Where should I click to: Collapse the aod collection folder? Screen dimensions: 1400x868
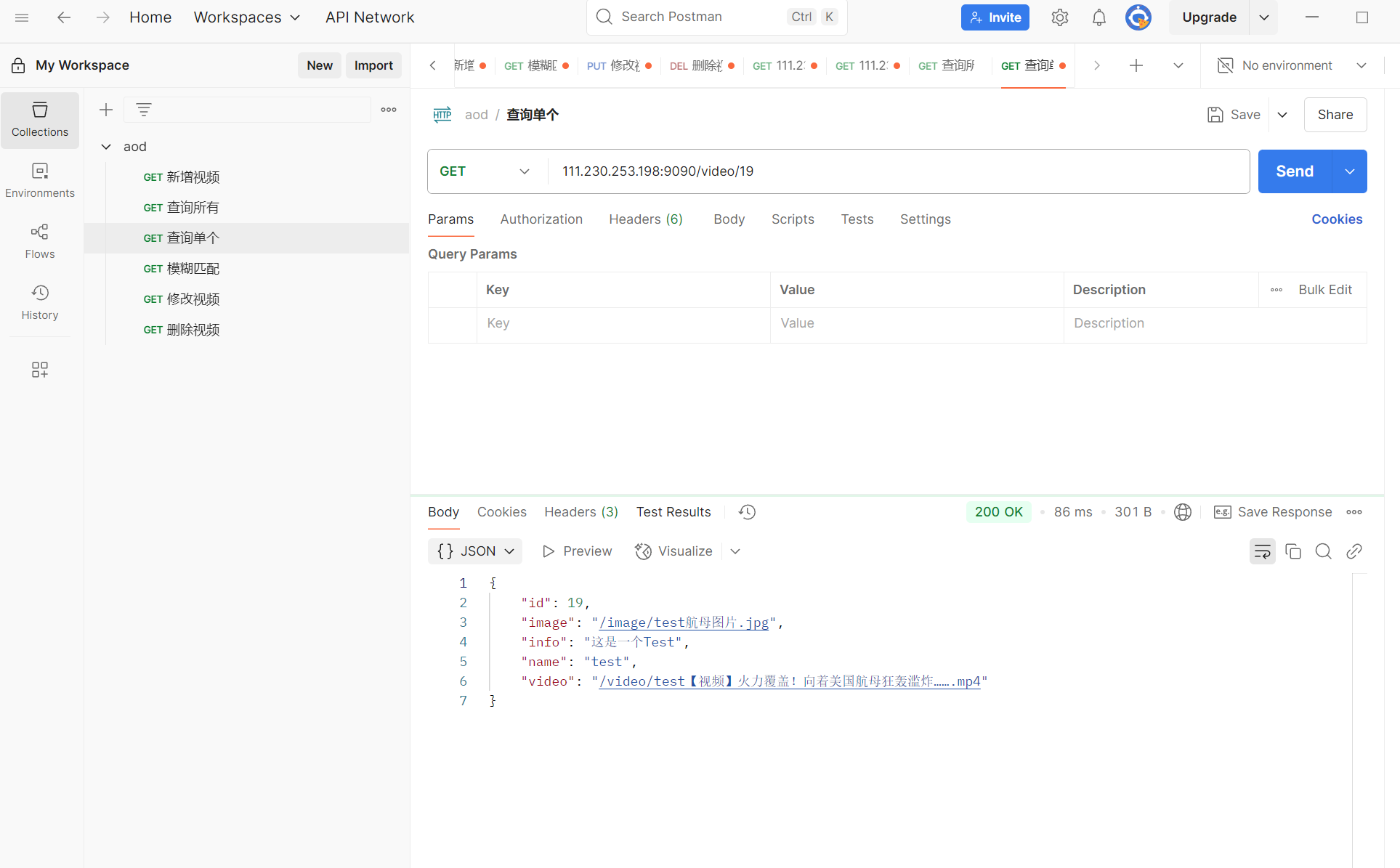(106, 147)
